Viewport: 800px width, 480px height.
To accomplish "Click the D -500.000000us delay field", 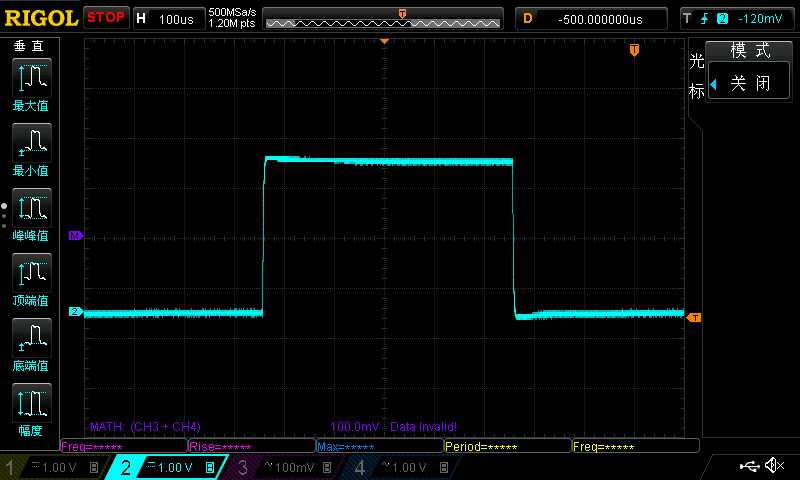I will point(590,18).
